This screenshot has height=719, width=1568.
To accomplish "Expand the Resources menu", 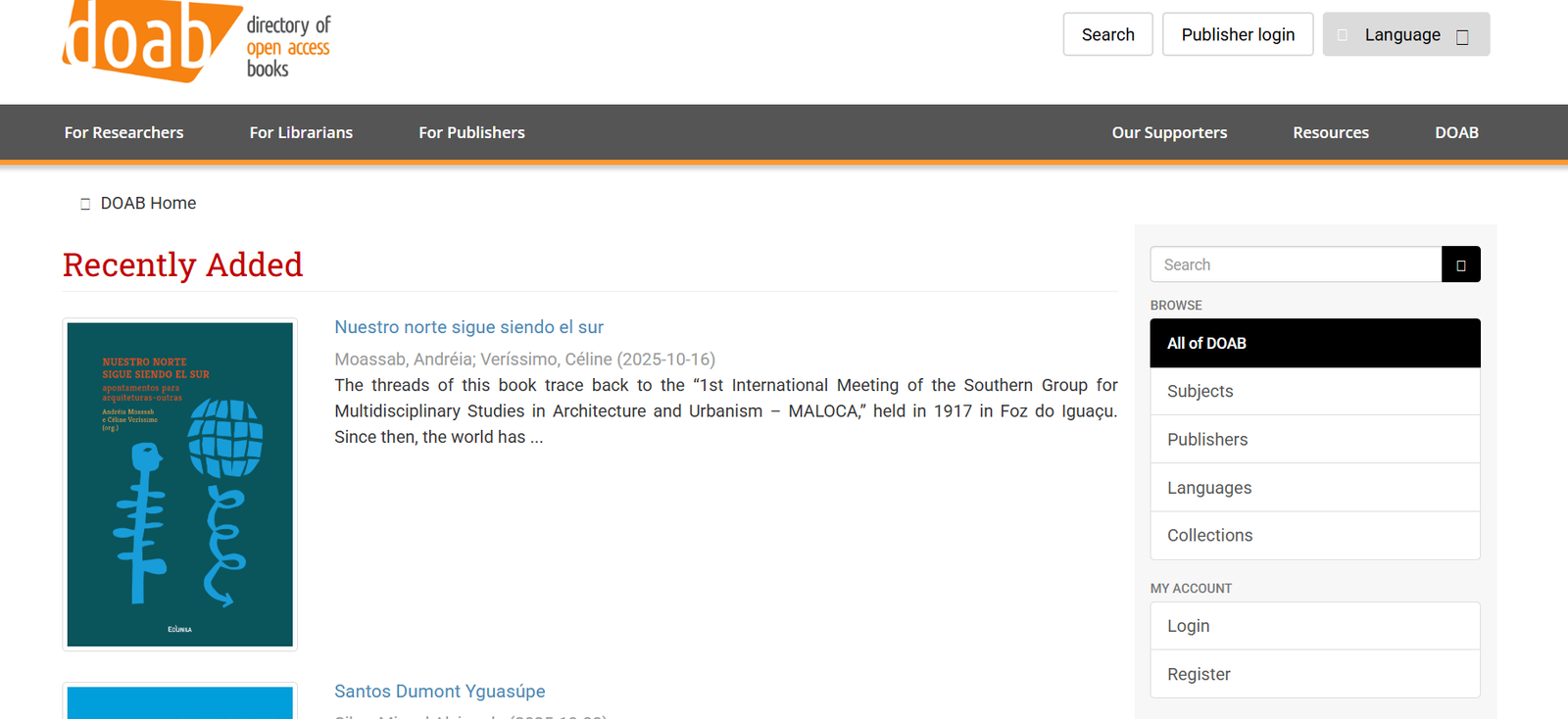I will (1330, 132).
